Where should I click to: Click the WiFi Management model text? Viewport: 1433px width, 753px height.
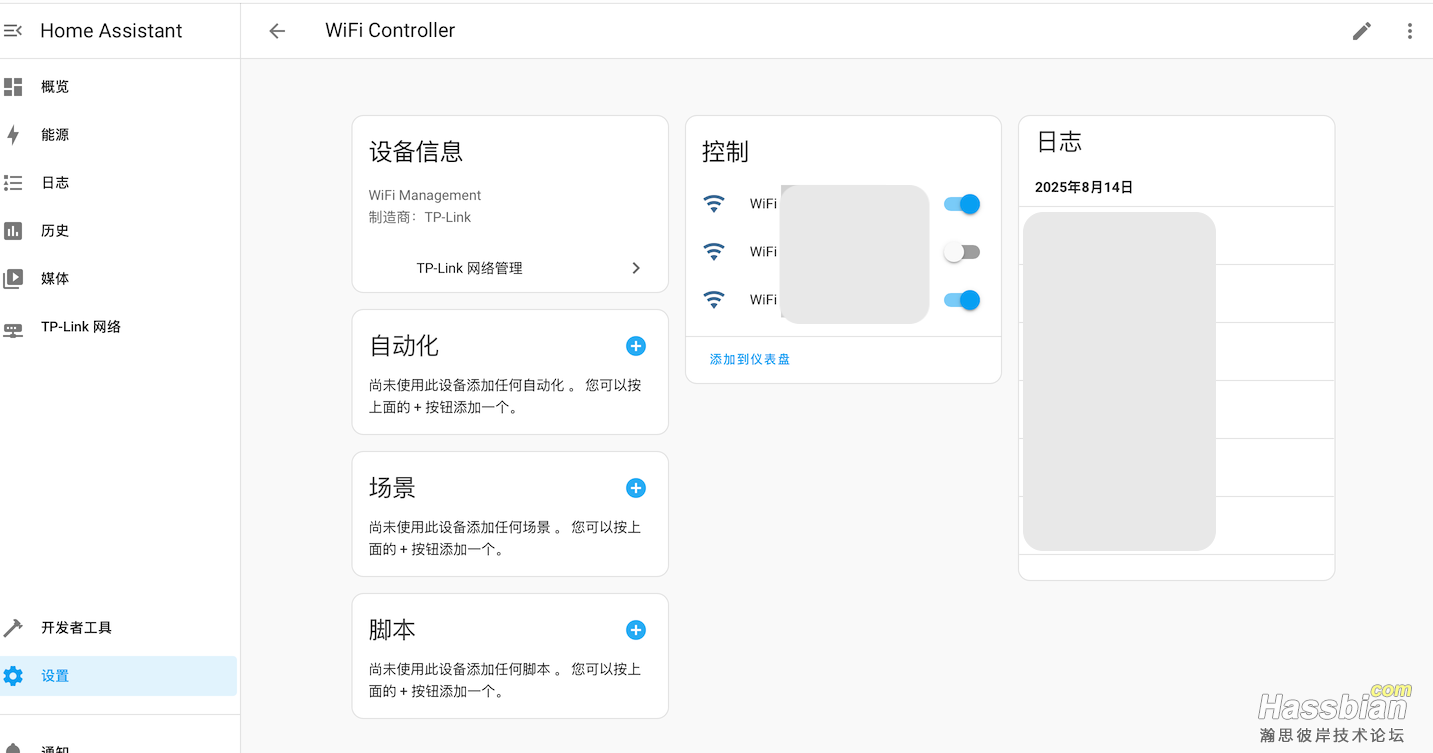coord(425,195)
